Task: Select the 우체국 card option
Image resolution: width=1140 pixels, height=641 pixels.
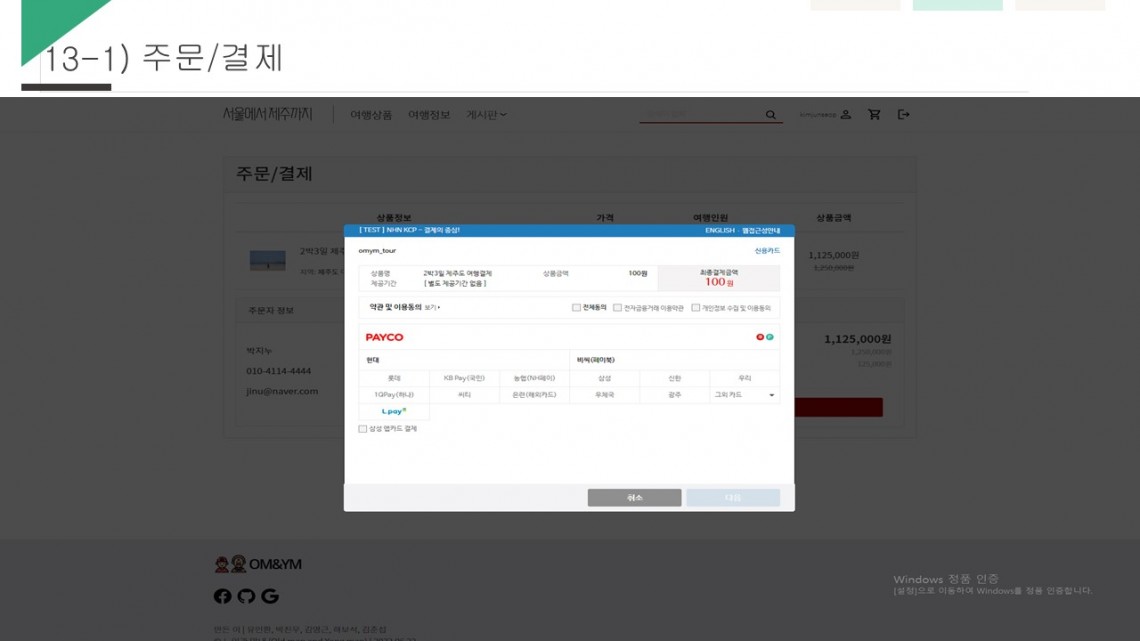Action: (x=604, y=395)
